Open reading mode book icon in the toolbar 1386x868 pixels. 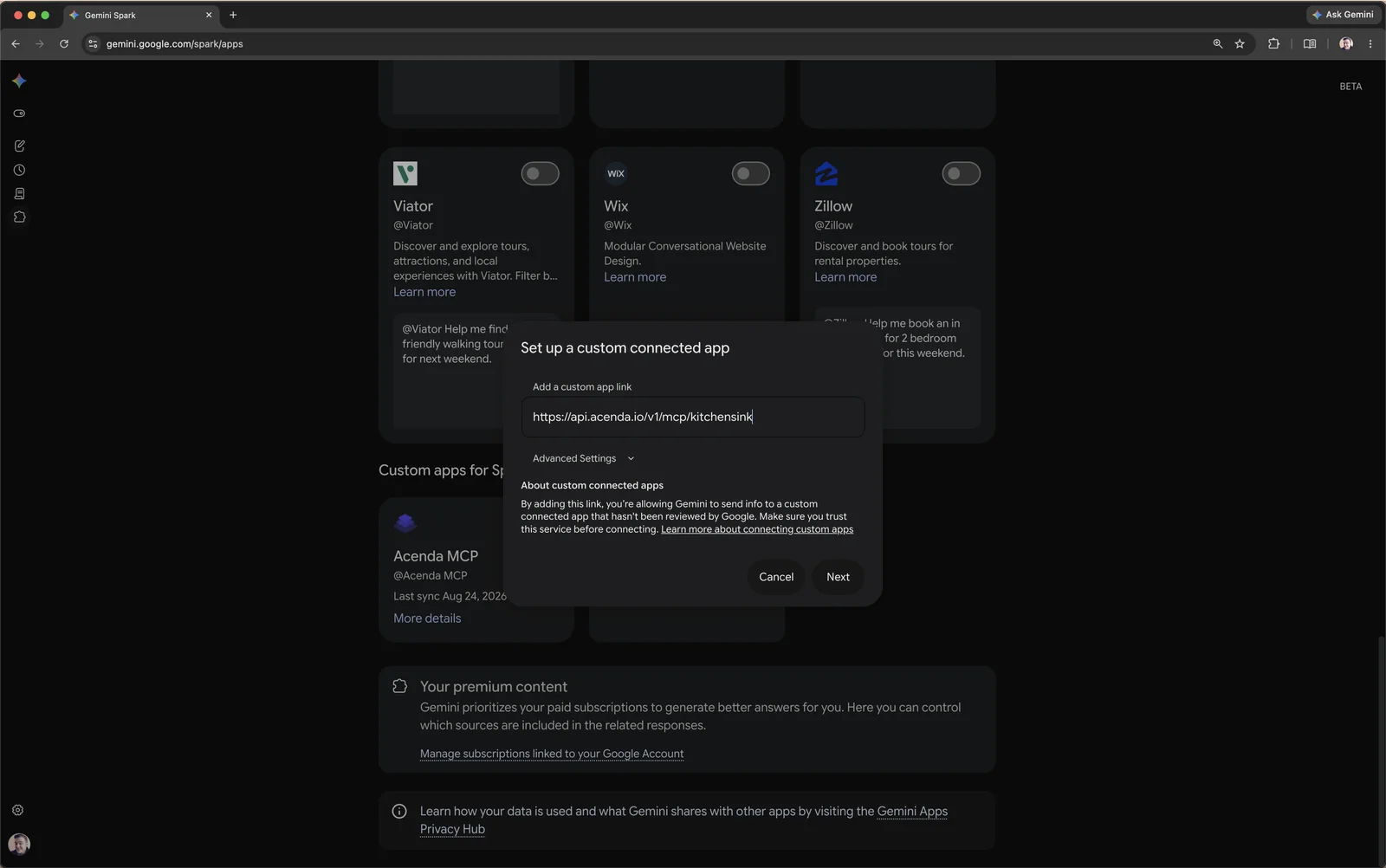click(1310, 43)
